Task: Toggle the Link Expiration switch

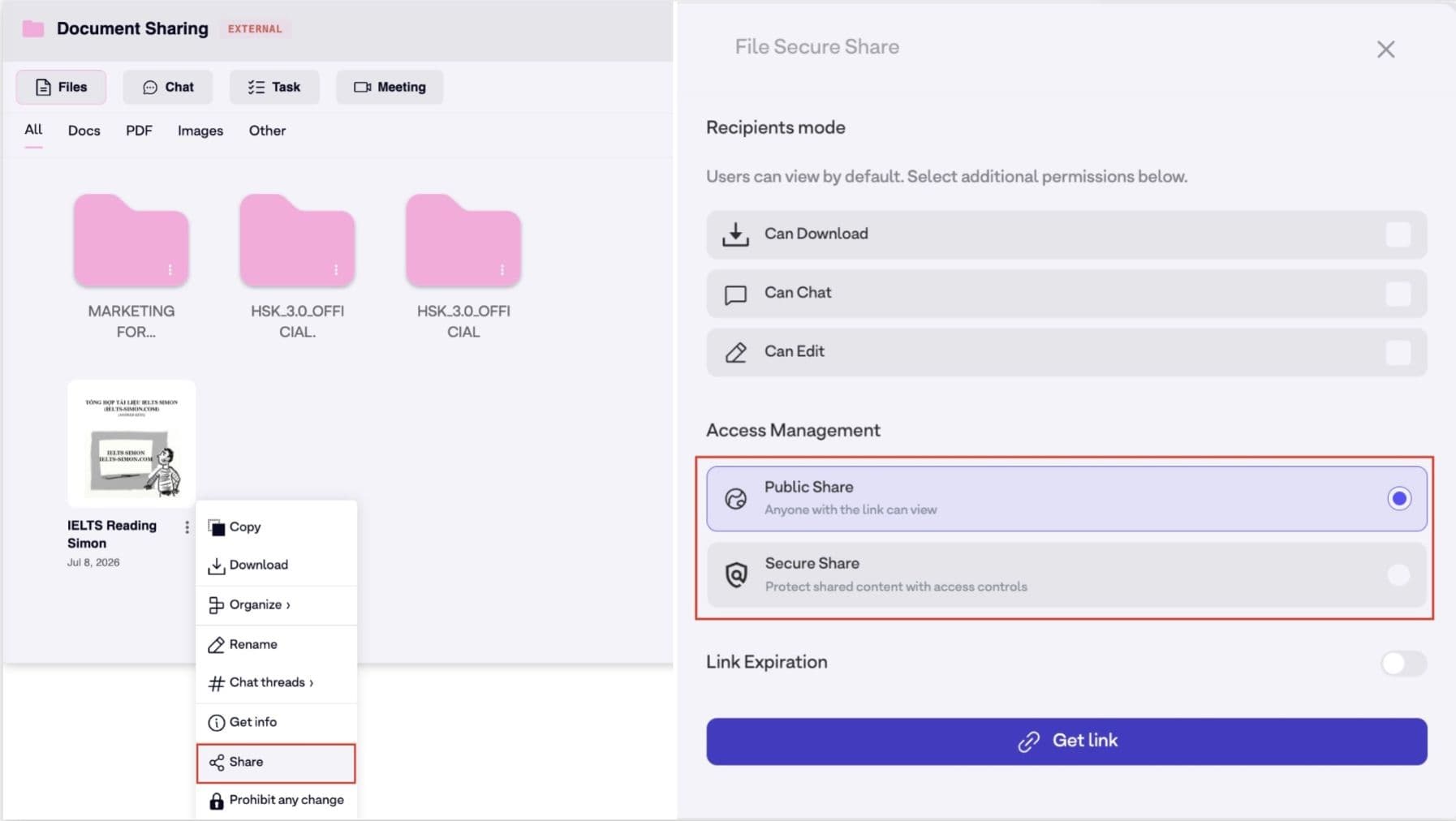Action: point(1403,663)
